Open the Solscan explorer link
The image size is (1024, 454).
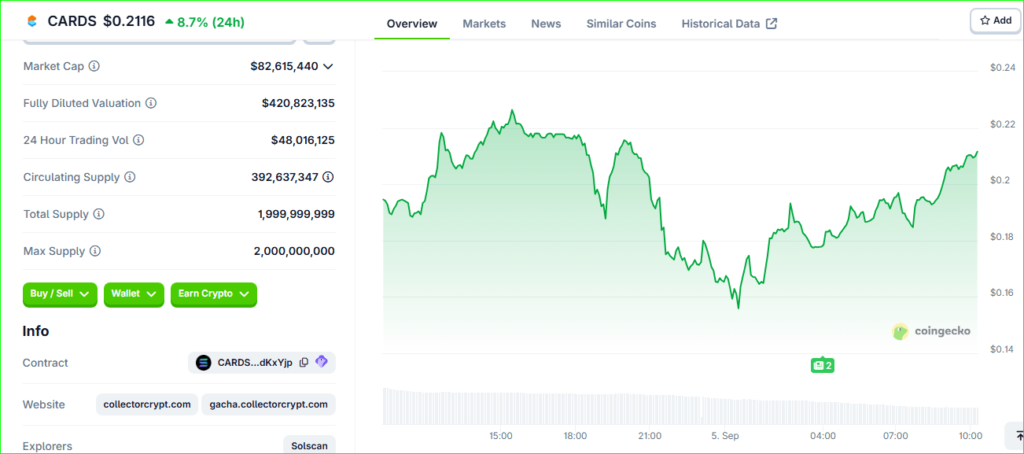click(x=309, y=446)
